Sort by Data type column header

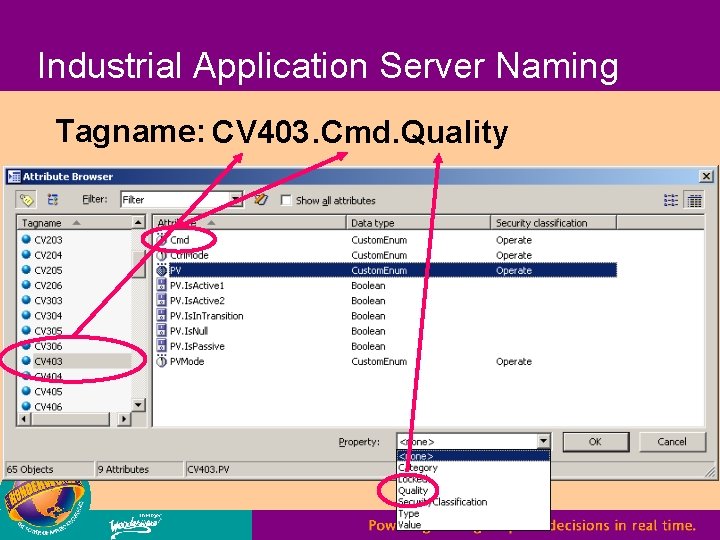point(418,223)
